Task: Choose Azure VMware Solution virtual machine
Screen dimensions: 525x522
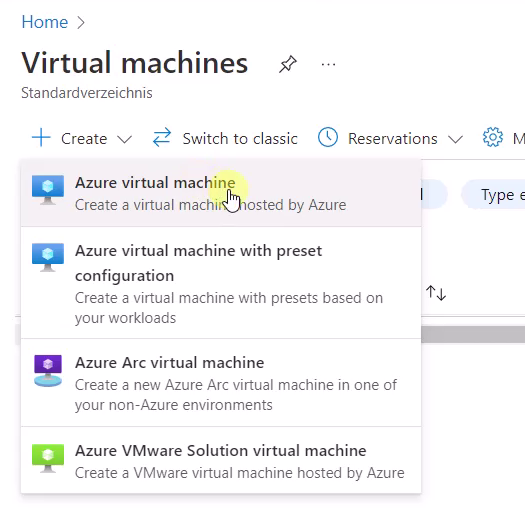Action: [x=221, y=460]
